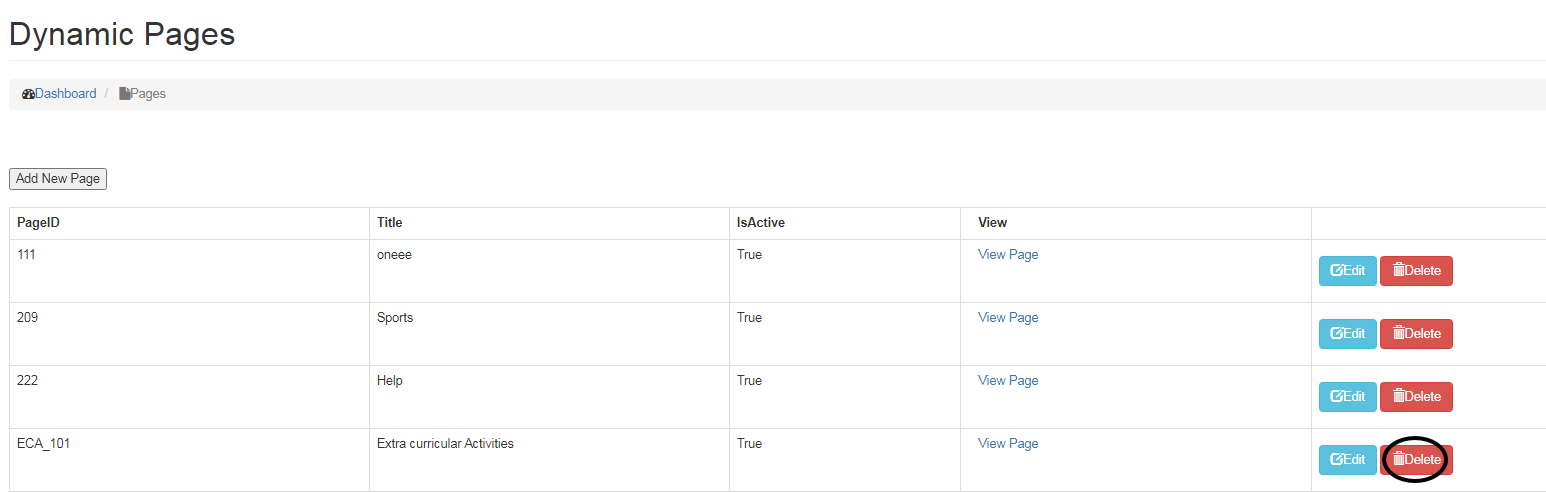Select the ECA_101 page ID cell
The height and width of the screenshot is (493, 1546).
click(x=44, y=444)
